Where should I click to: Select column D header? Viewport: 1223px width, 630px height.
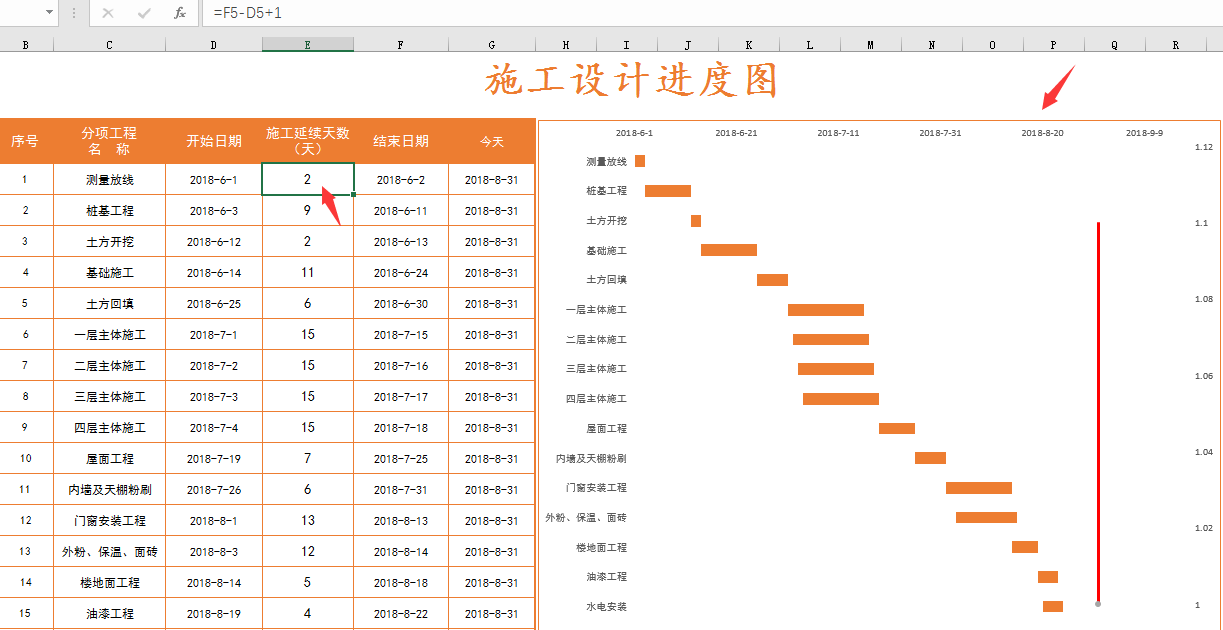tap(214, 45)
